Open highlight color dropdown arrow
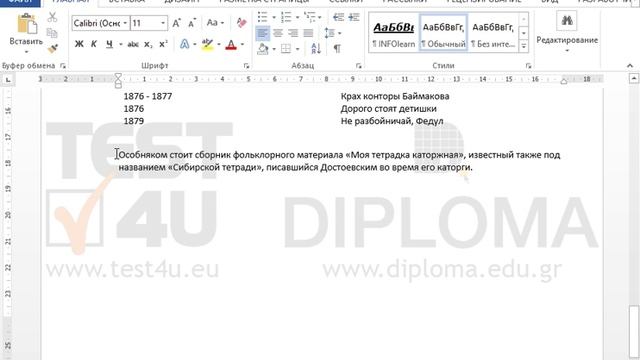Image resolution: width=640 pixels, height=360 pixels. pos(219,44)
